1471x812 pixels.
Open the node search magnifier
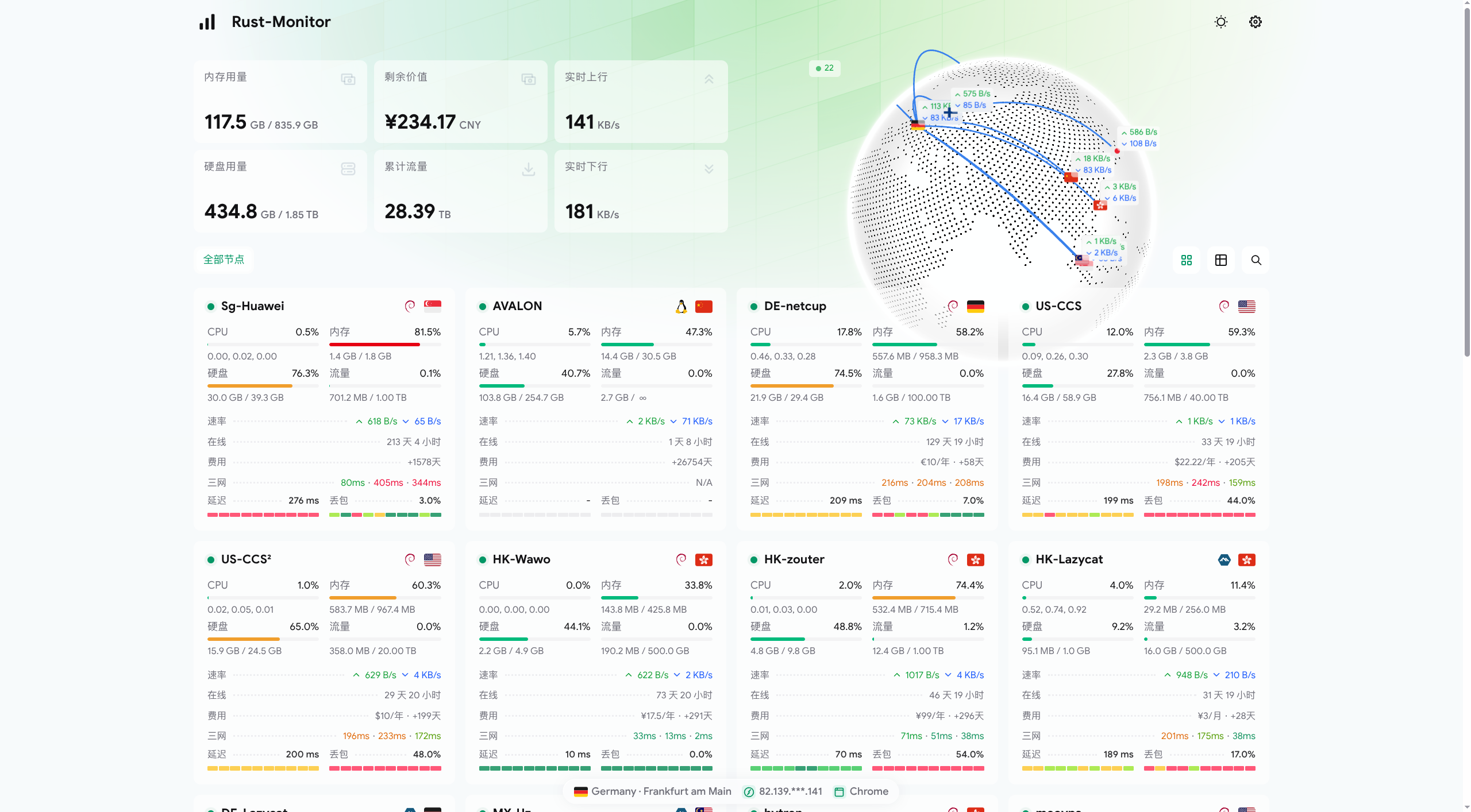[1256, 260]
